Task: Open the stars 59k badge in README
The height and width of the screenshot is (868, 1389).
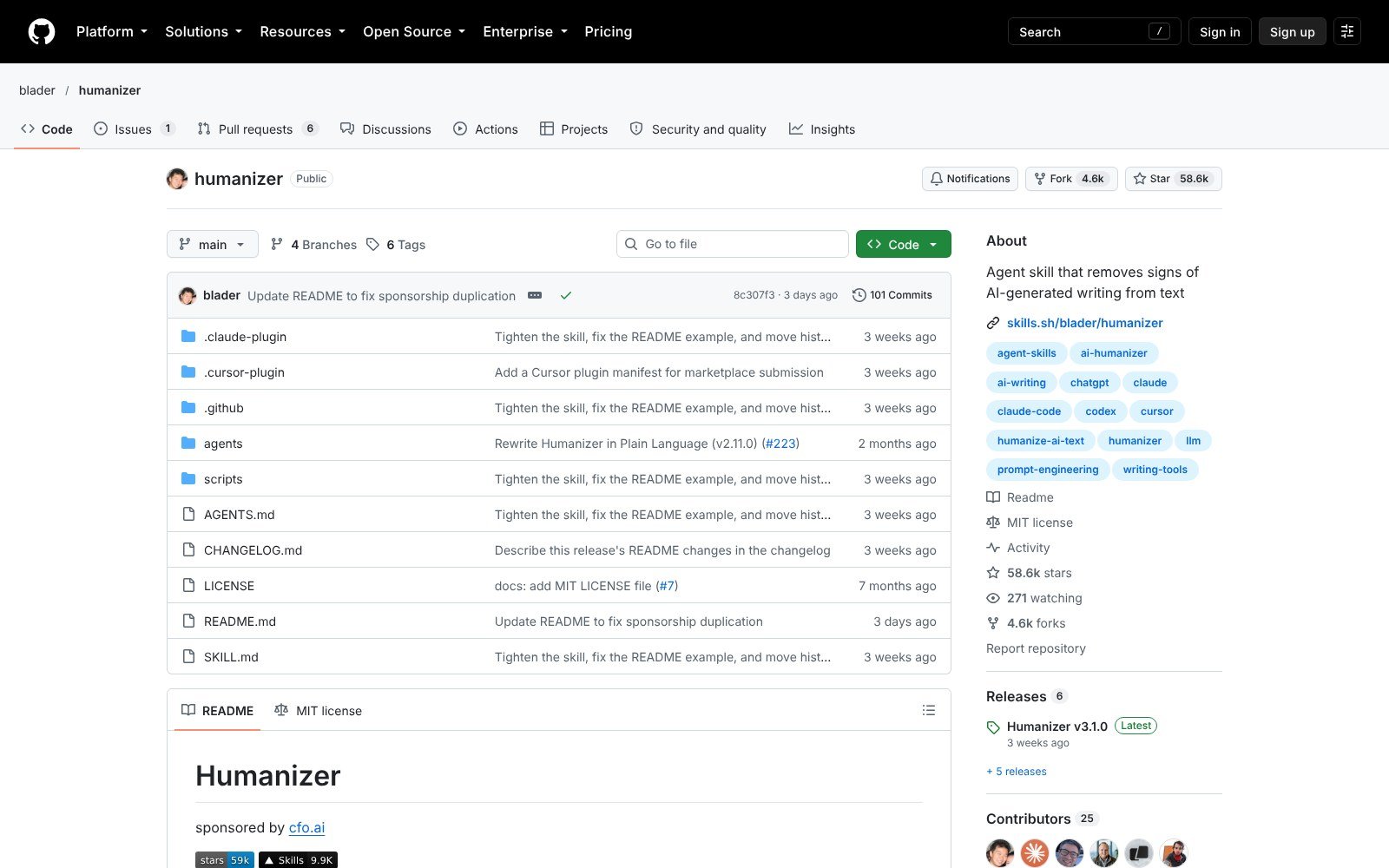Action: (225, 860)
